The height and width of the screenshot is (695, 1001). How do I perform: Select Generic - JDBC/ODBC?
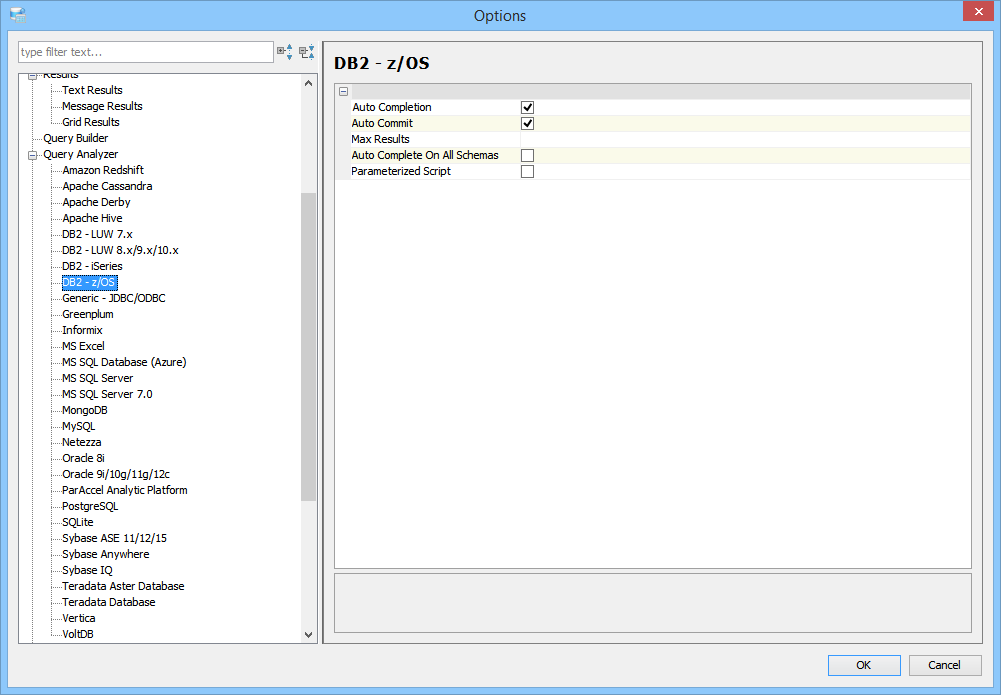114,298
